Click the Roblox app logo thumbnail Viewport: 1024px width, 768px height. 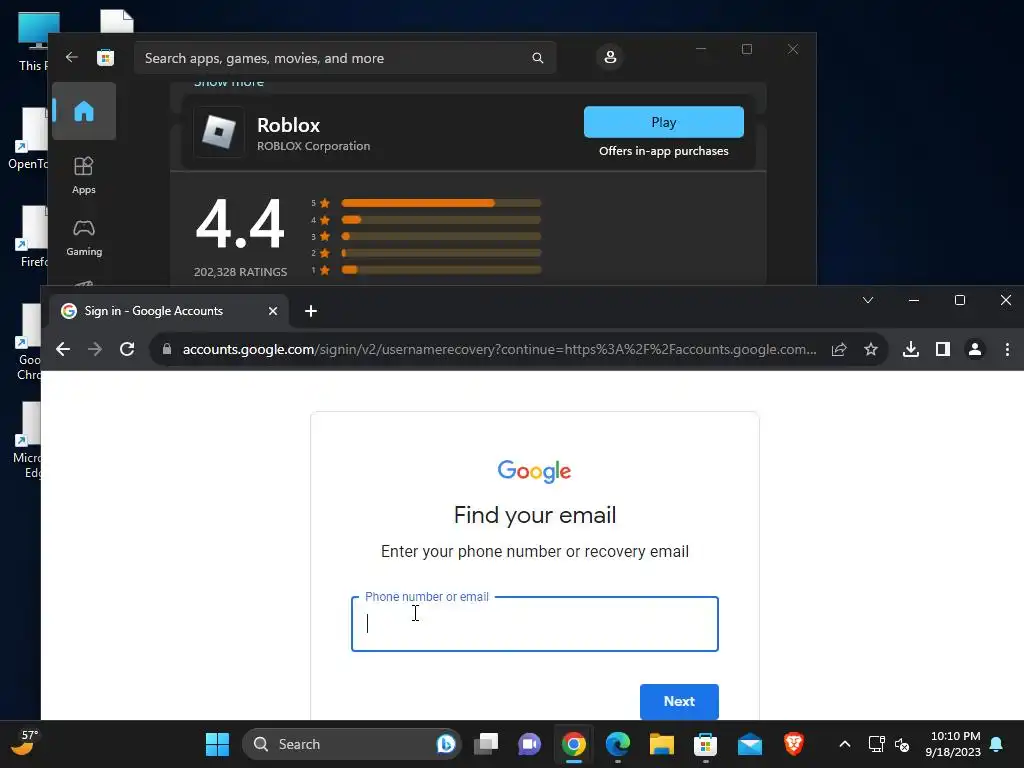click(219, 133)
